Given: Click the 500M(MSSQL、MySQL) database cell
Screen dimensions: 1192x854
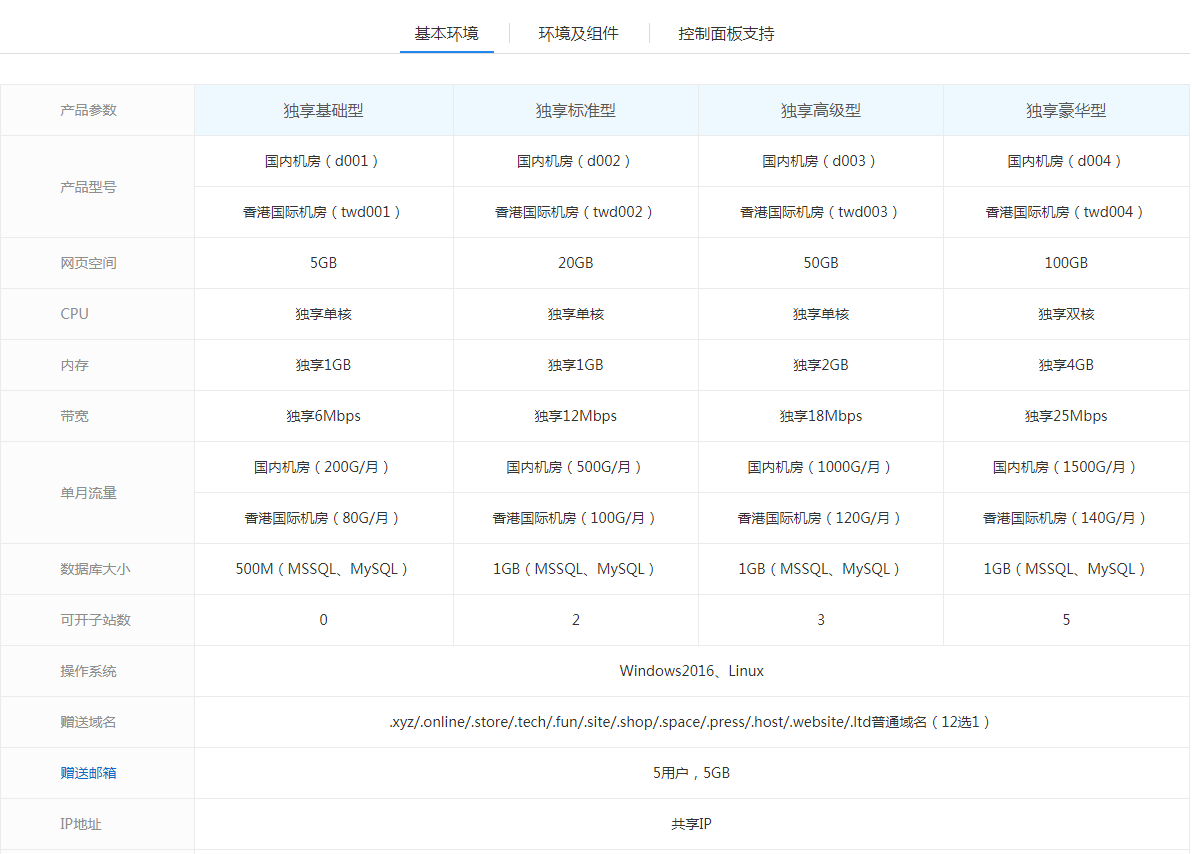Looking at the screenshot, I should click(x=323, y=569).
